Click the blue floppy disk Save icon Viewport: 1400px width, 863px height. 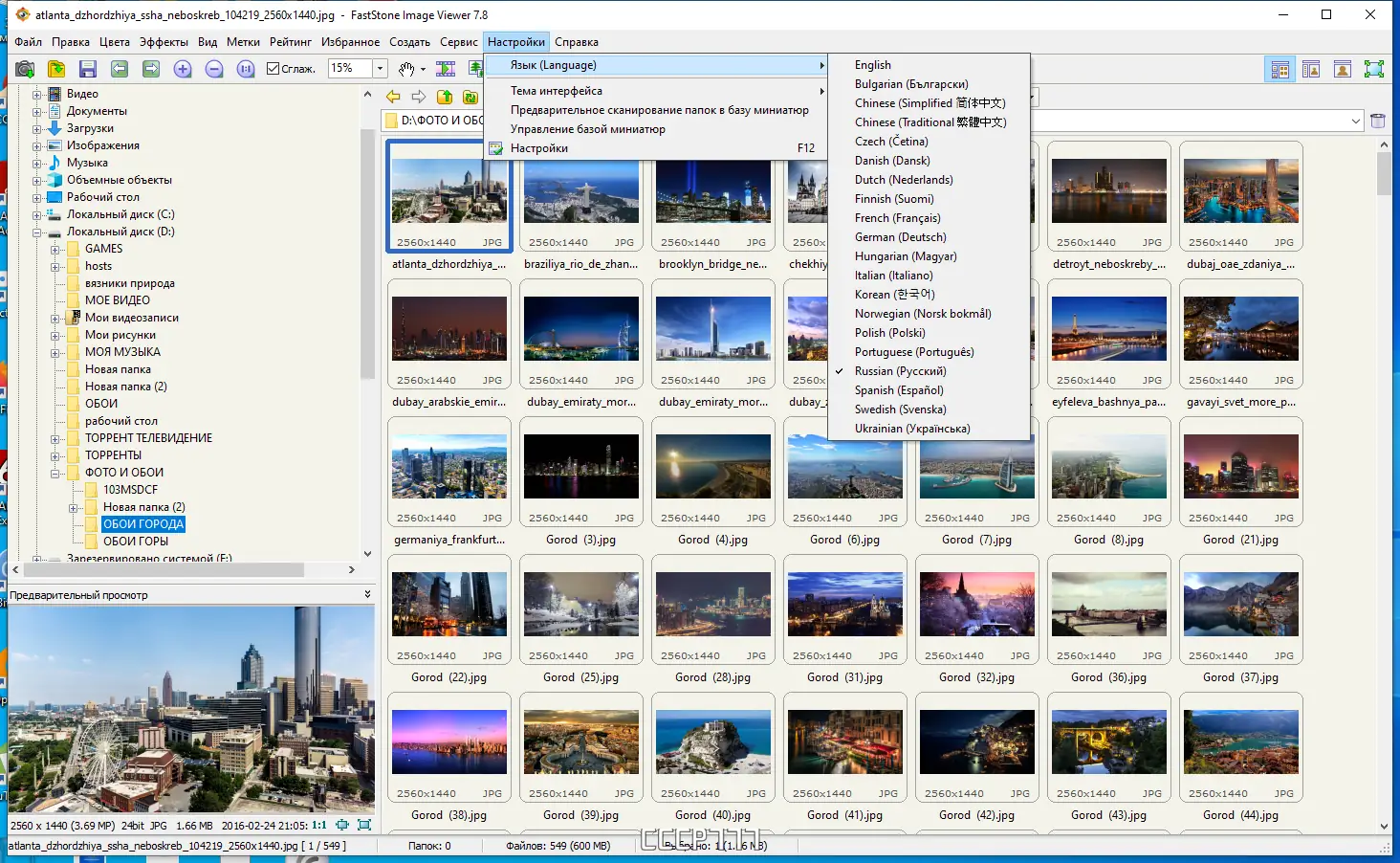tap(88, 69)
